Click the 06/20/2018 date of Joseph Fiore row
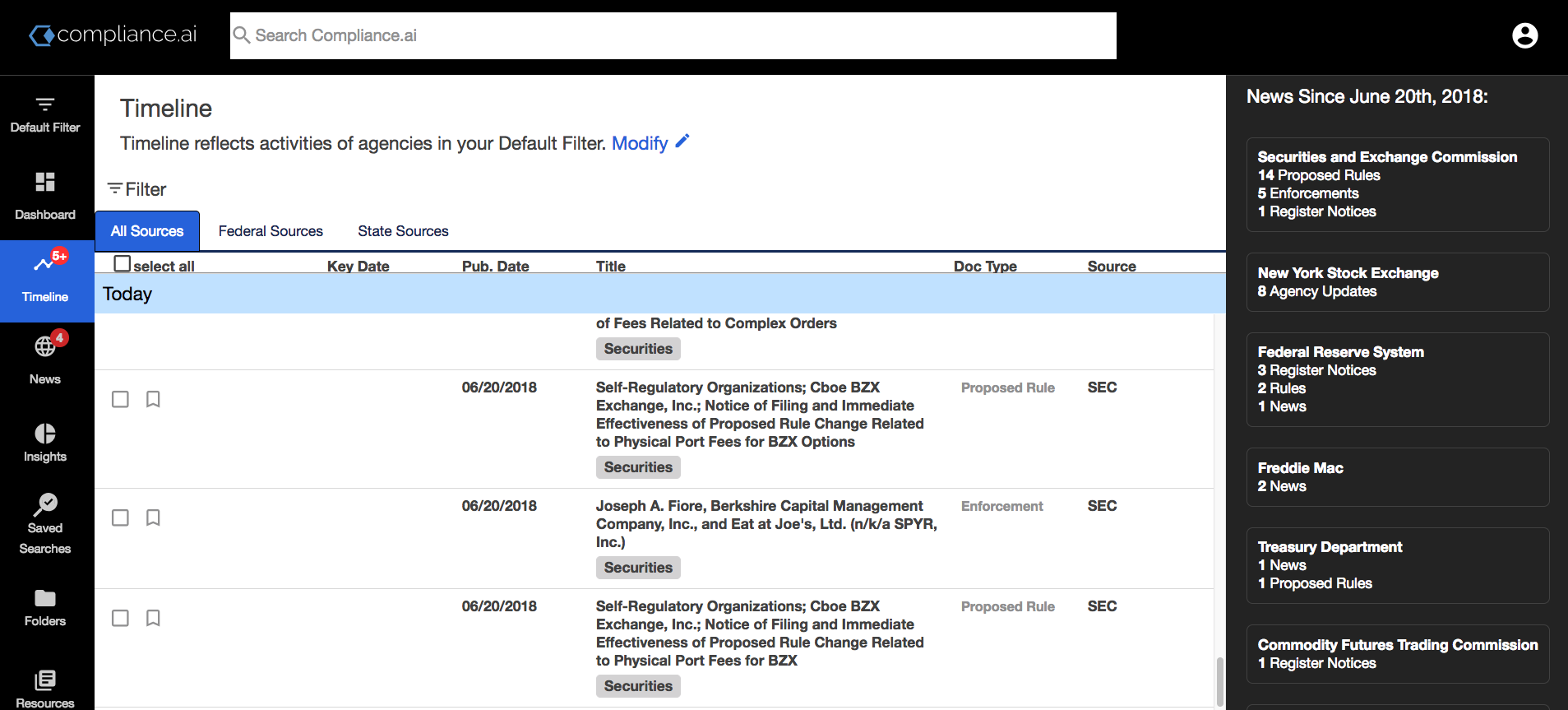Screen dimensions: 1568x710 [499, 506]
